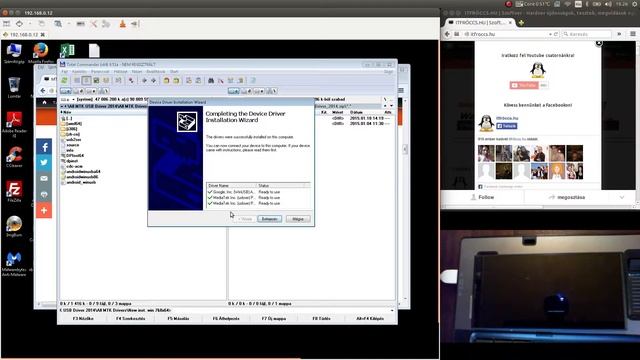Click F8 Törlés button
The image size is (640, 360).
pyautogui.click(x=322, y=318)
